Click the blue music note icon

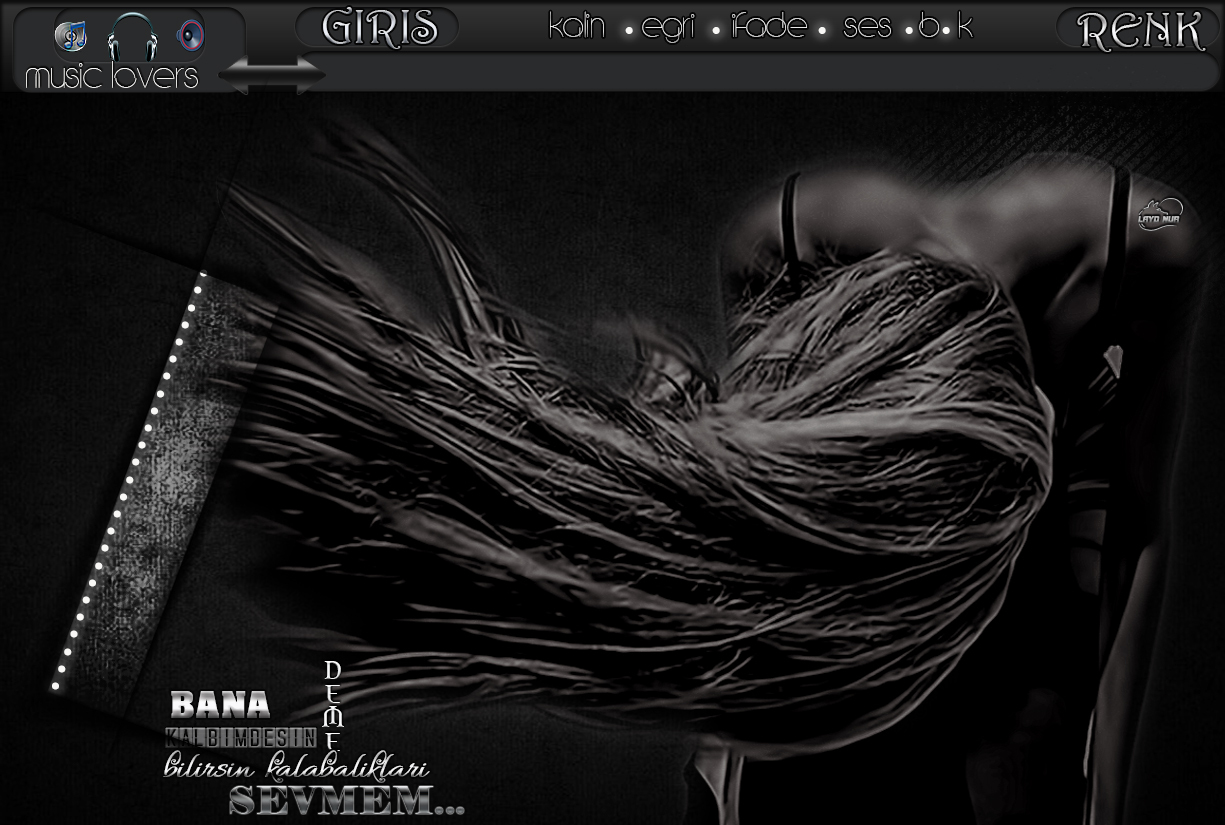pyautogui.click(x=70, y=37)
